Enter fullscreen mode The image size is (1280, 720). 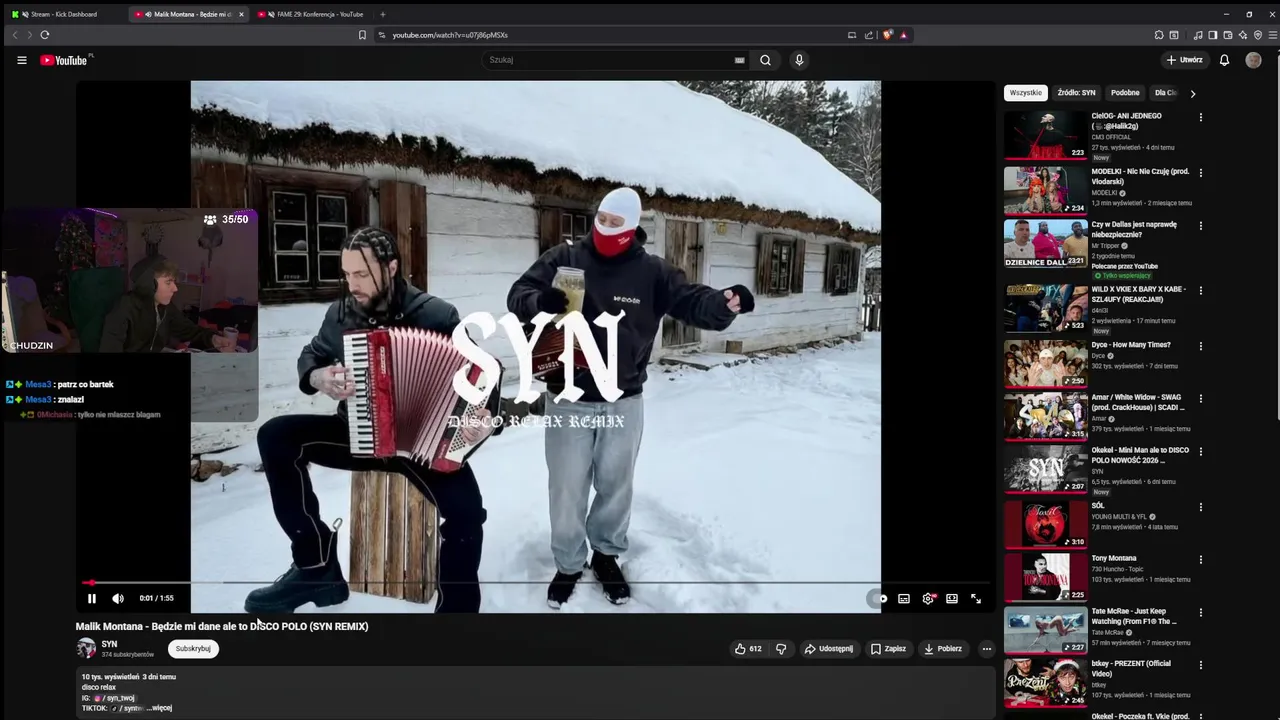976,598
